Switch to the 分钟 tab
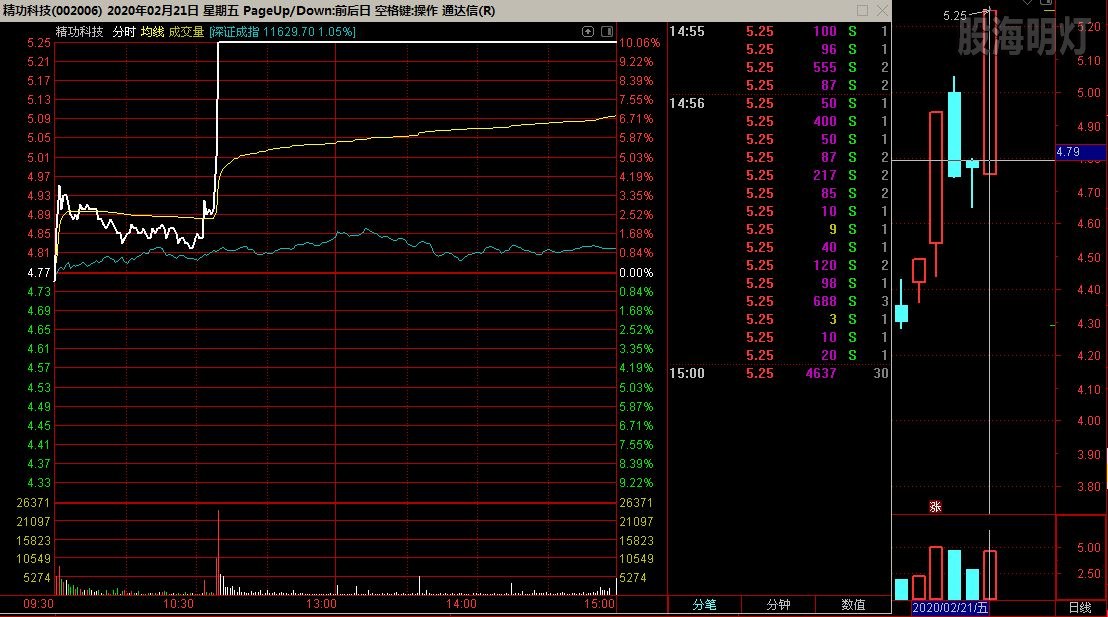 778,605
